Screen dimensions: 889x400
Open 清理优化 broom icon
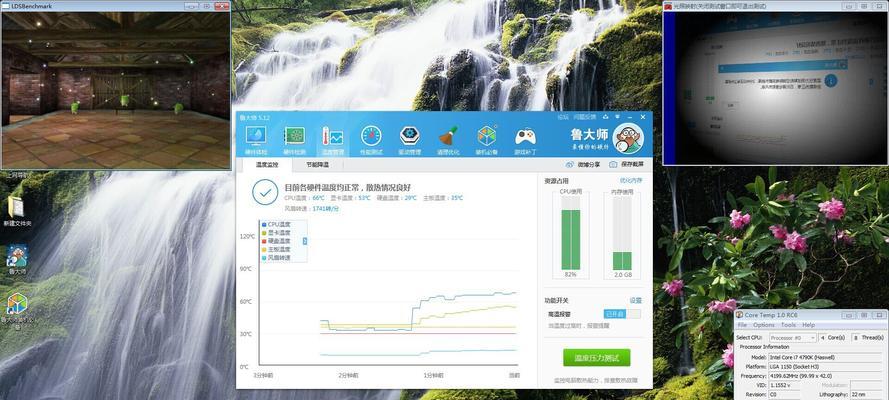(448, 136)
